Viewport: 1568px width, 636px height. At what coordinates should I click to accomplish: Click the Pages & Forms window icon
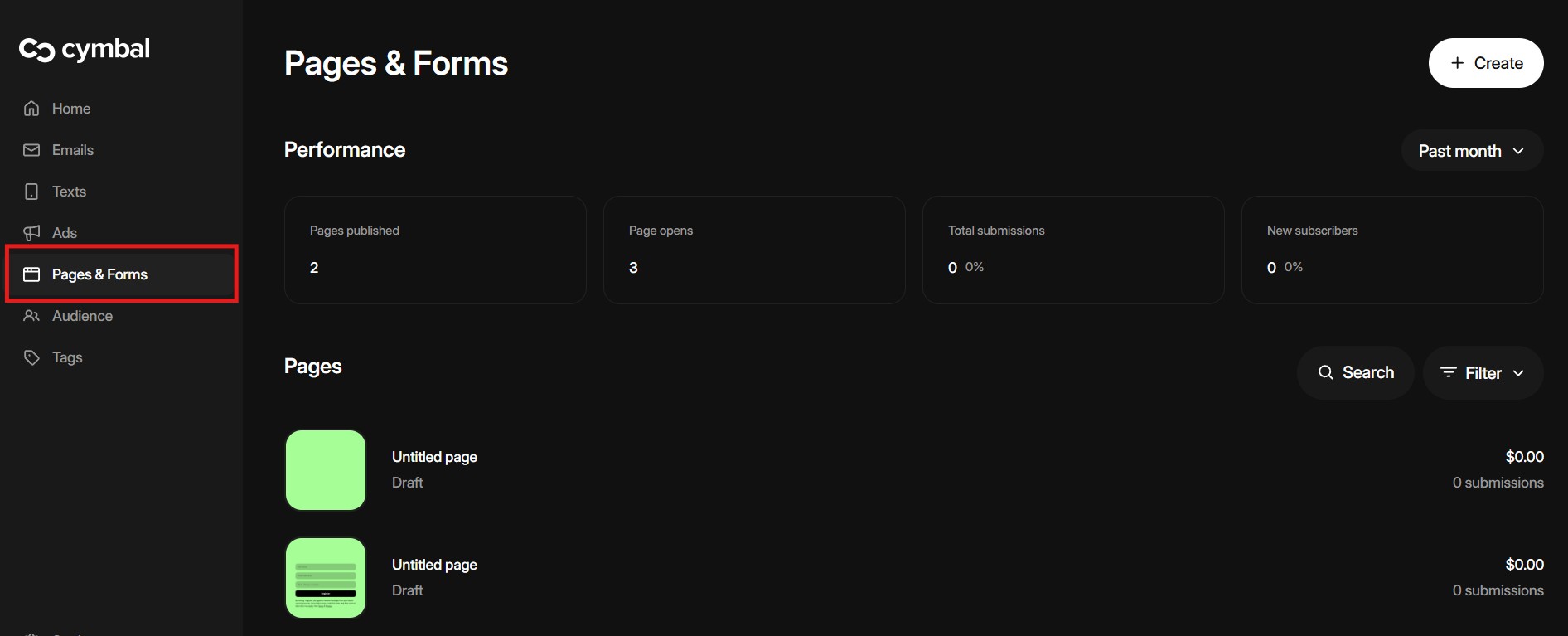click(x=31, y=274)
